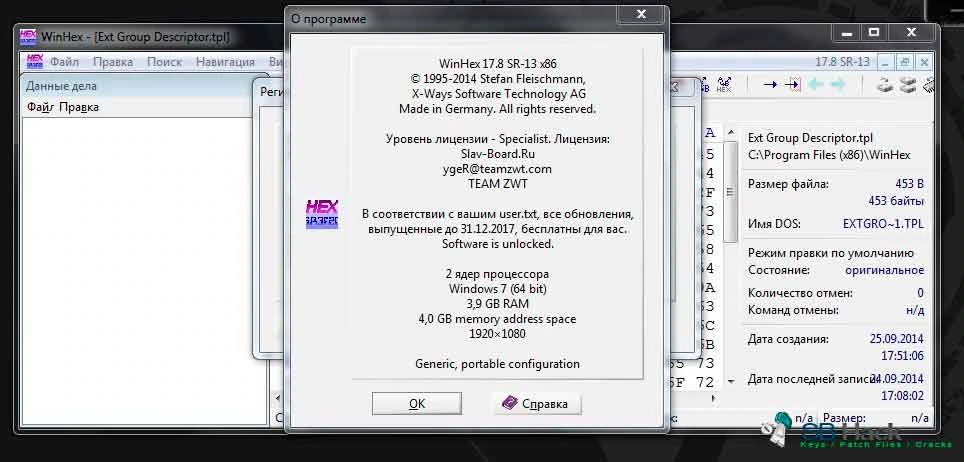Open the Поиск menu
The width and height of the screenshot is (964, 462).
164,62
